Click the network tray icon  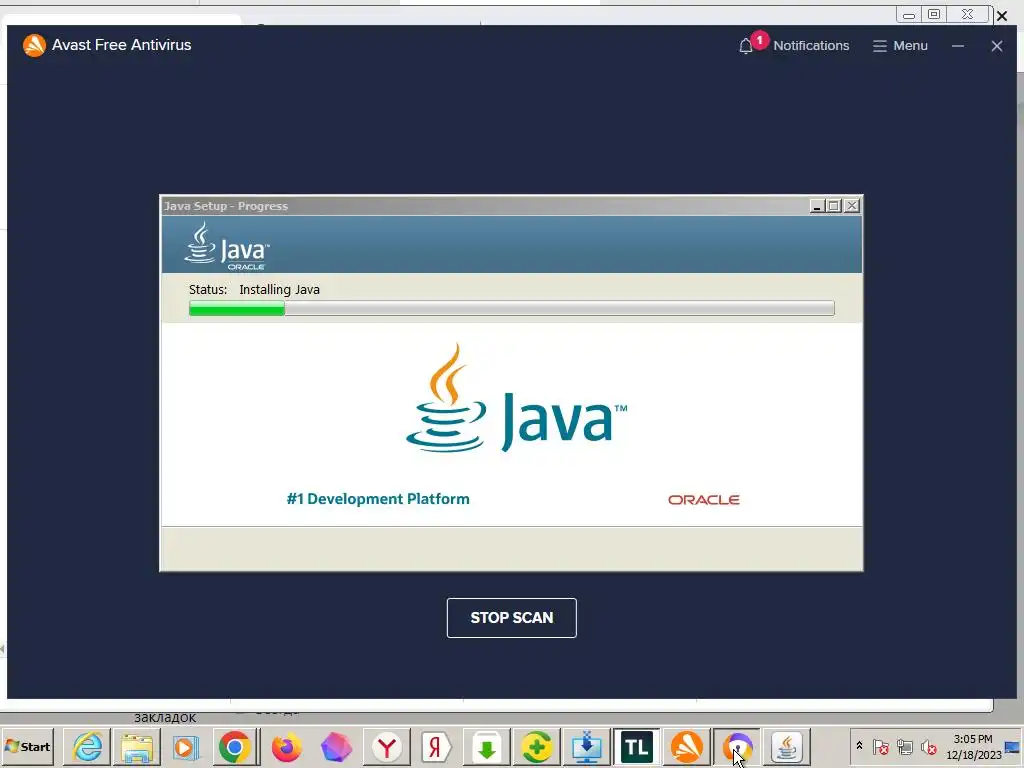[x=904, y=746]
